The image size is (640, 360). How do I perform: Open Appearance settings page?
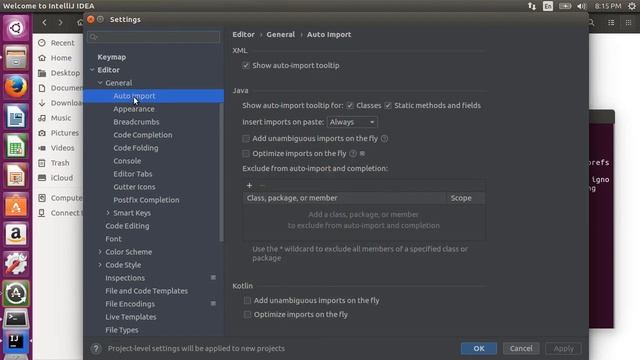point(134,109)
